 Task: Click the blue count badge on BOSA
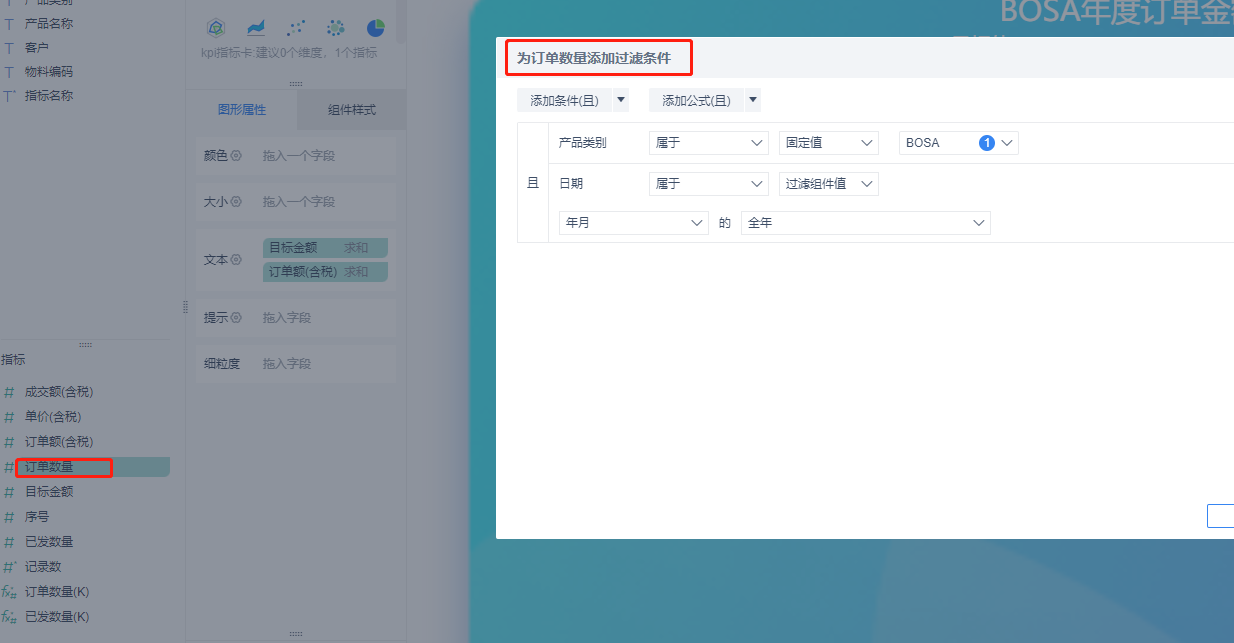[986, 143]
